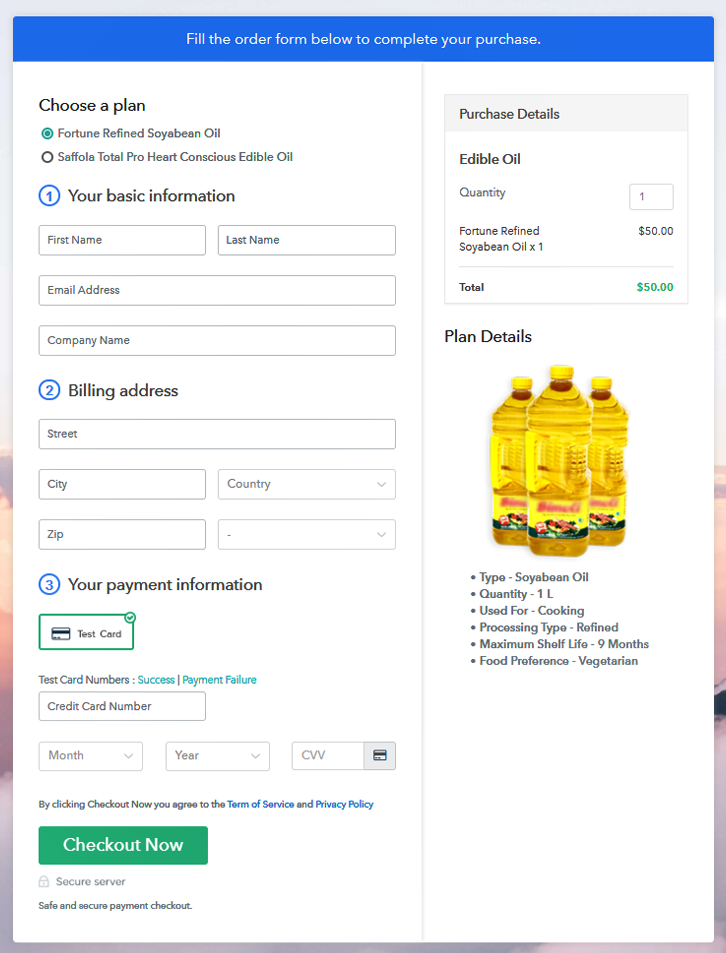Viewport: 726px width, 953px height.
Task: Focus the Email Address field
Action: pos(217,290)
